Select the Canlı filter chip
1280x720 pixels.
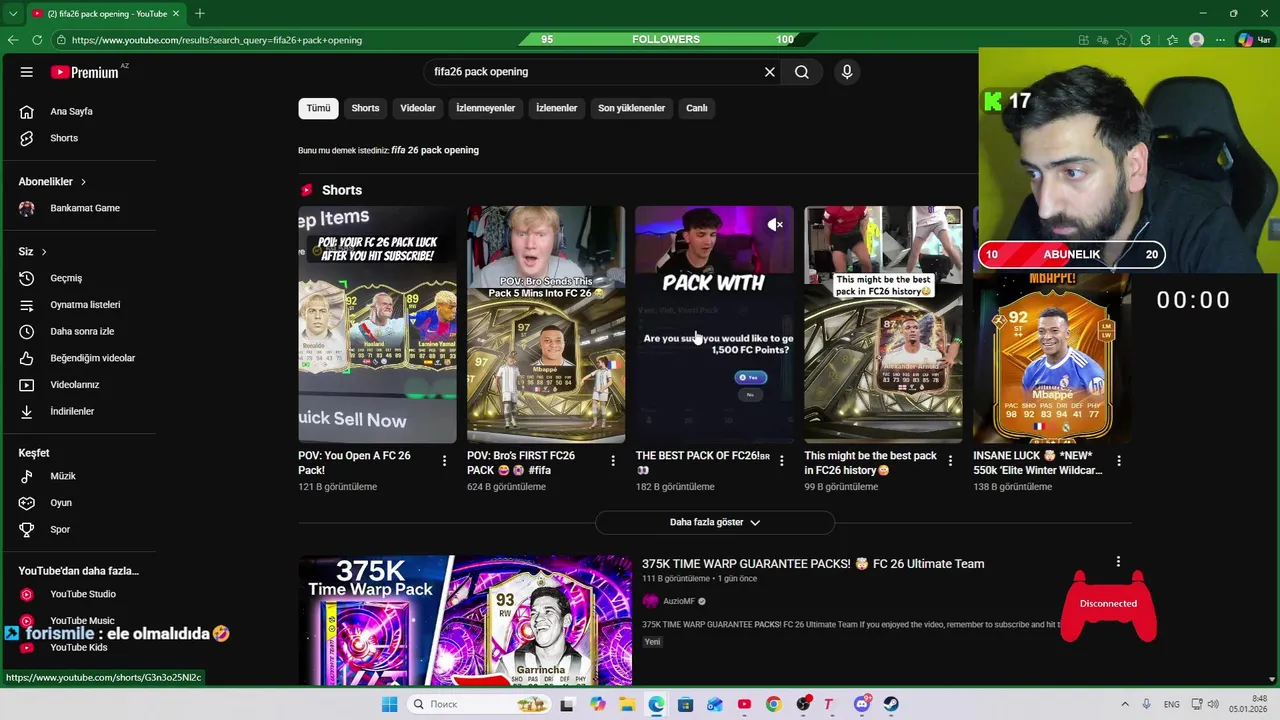tap(697, 108)
